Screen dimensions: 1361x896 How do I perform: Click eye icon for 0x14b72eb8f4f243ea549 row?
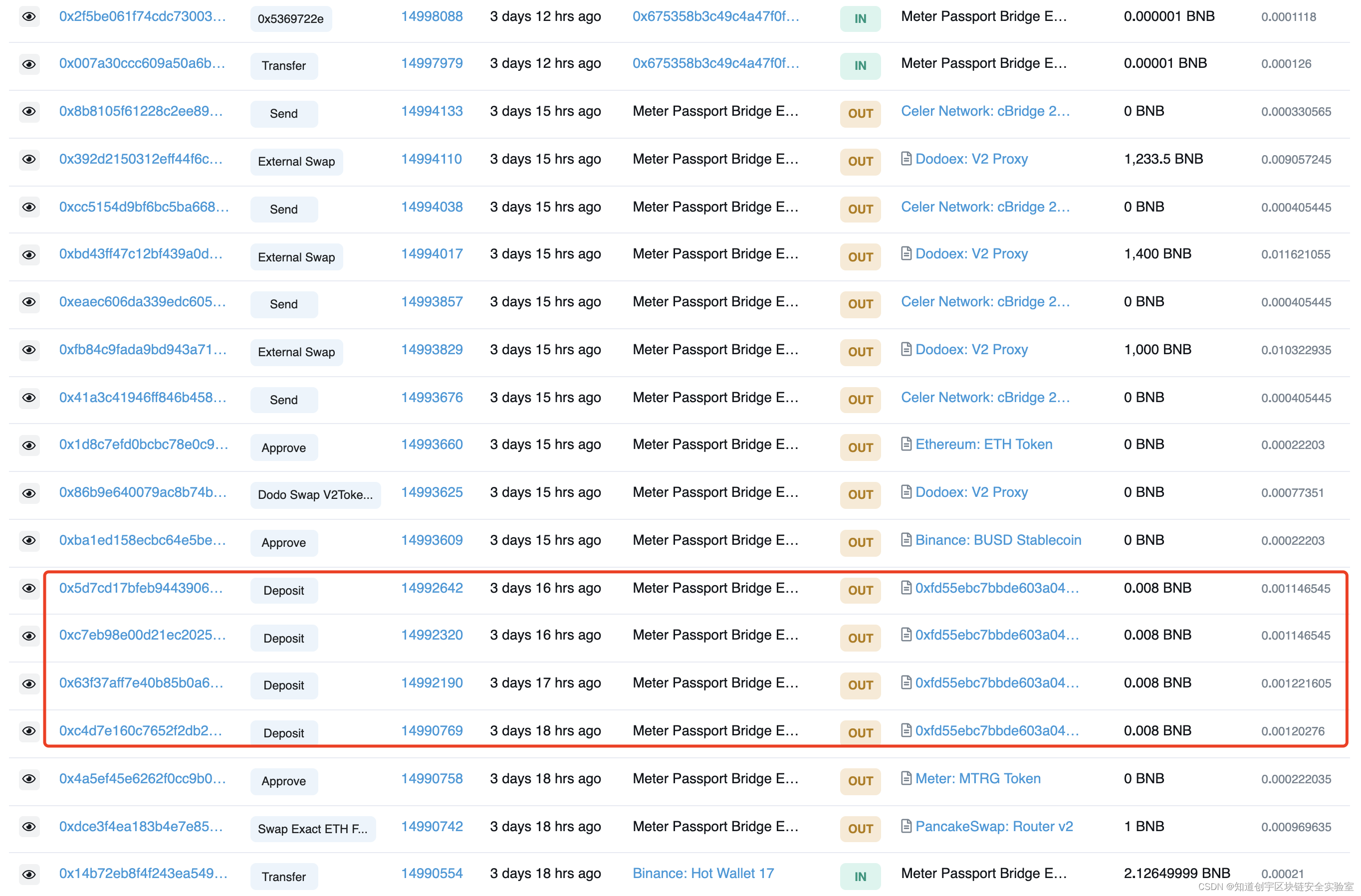click(x=28, y=874)
